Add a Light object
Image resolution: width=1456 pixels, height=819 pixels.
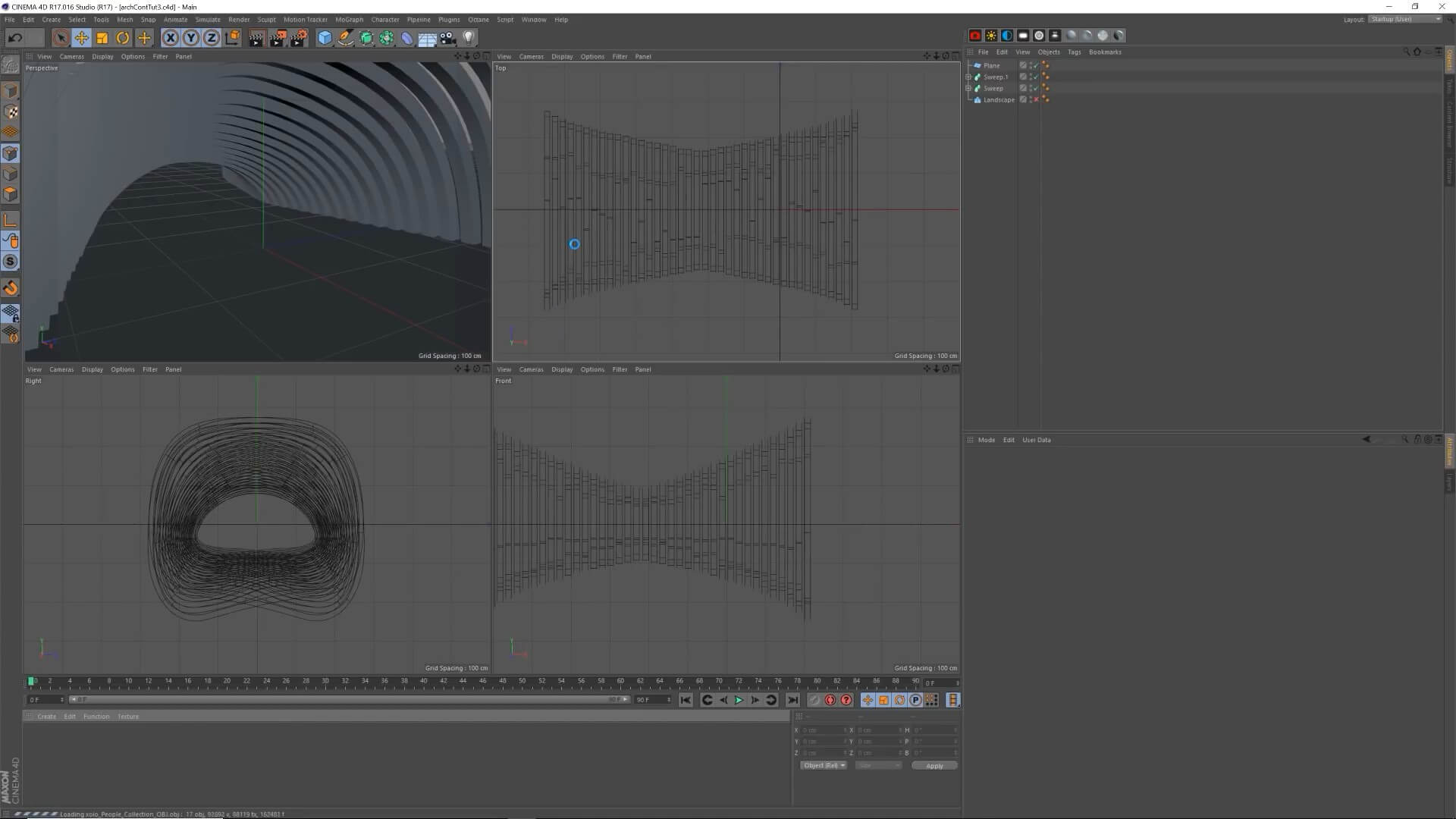[x=469, y=38]
